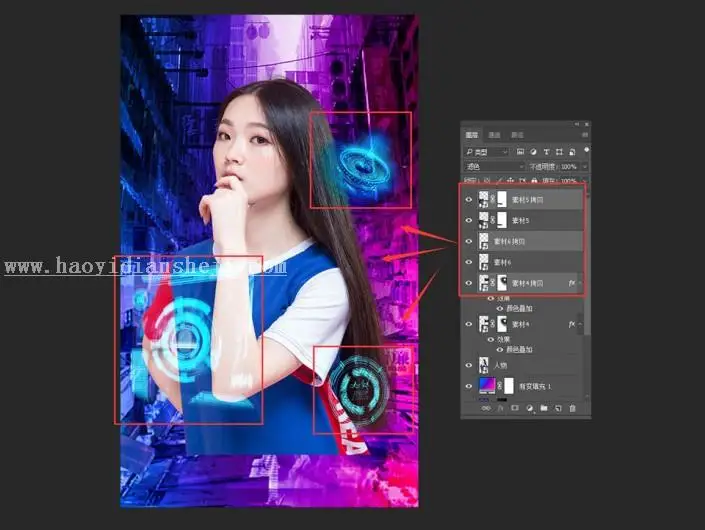Filter layers by smart object icon

click(x=572, y=152)
